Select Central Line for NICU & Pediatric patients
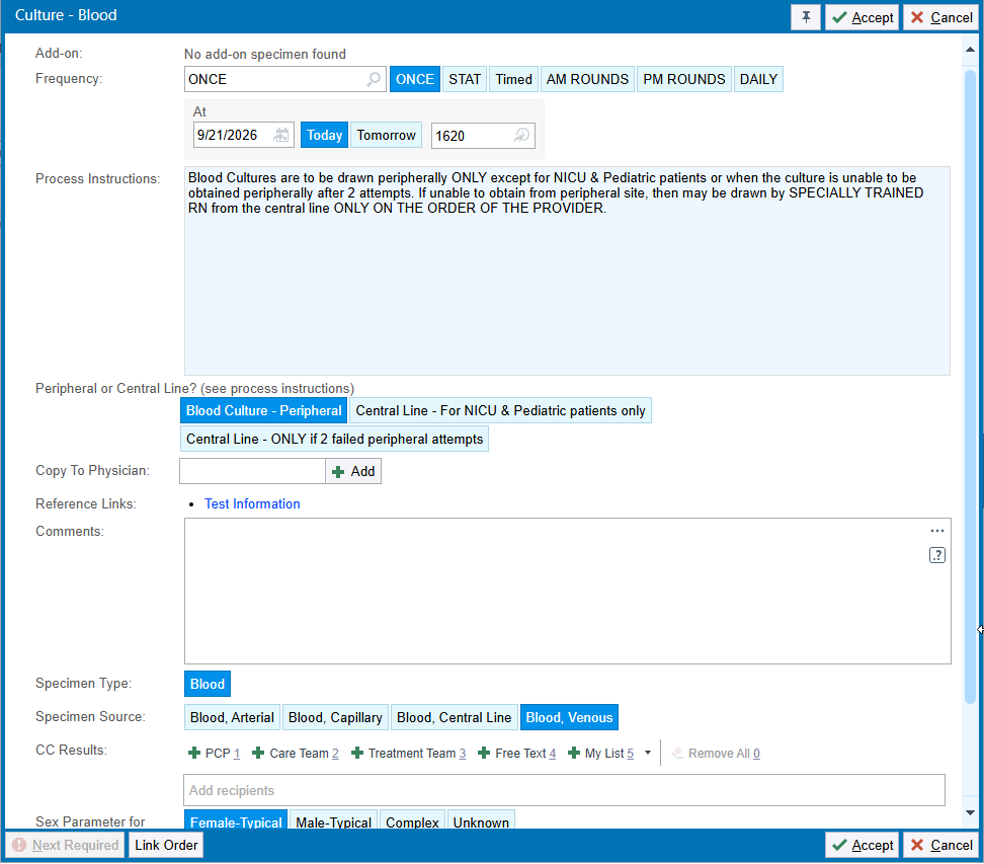This screenshot has height=864, width=984. click(x=500, y=411)
